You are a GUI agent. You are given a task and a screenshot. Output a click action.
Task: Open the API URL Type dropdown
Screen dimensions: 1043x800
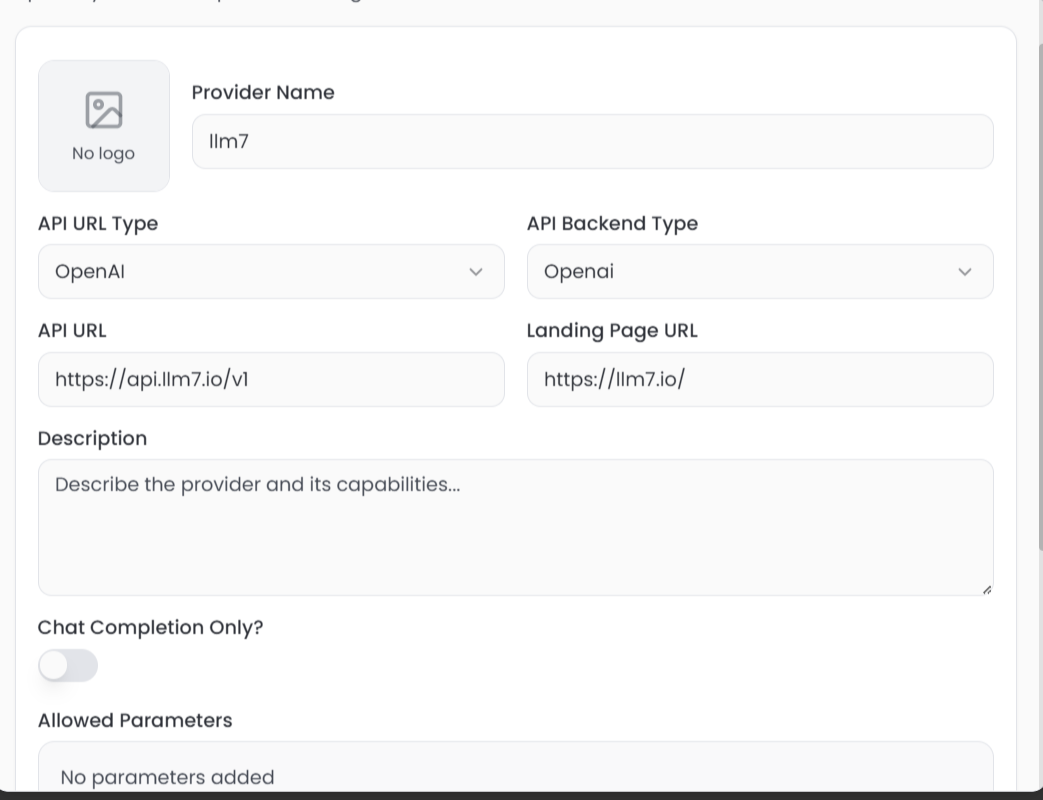(x=271, y=271)
